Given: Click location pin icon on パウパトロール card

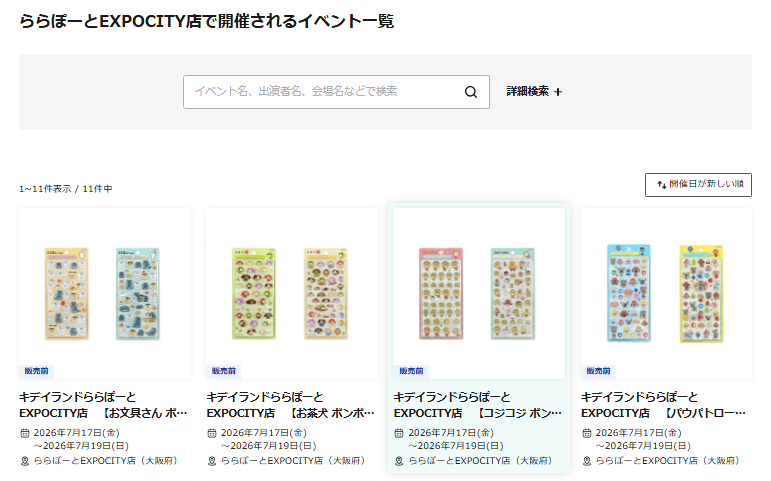Looking at the screenshot, I should click(x=587, y=461).
